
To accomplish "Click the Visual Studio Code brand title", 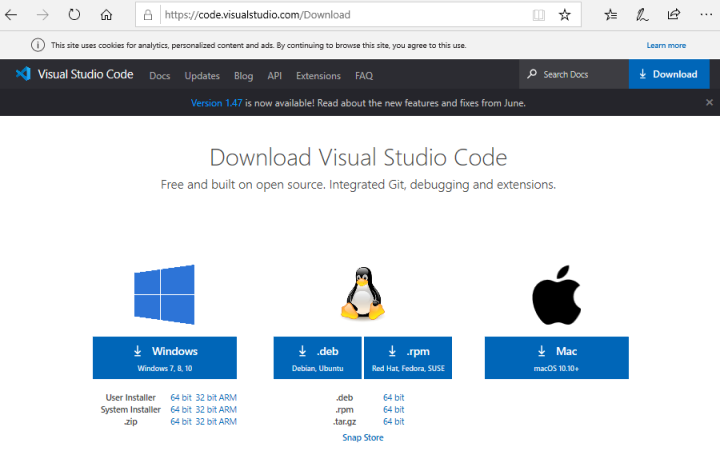I will click(x=85, y=74).
